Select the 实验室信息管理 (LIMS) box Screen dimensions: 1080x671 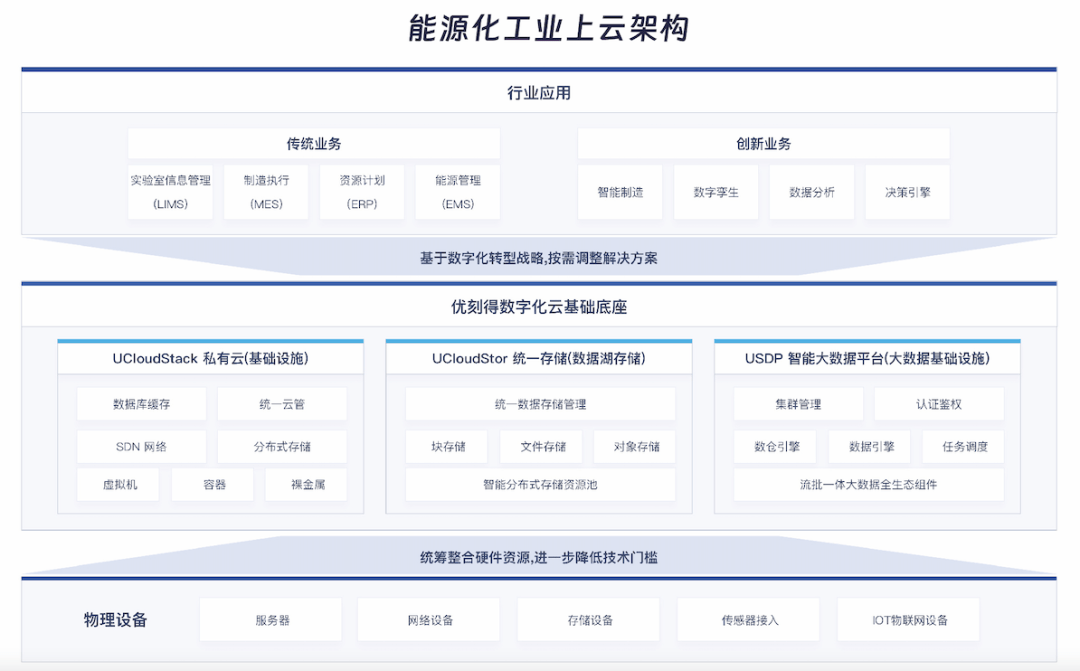point(170,192)
